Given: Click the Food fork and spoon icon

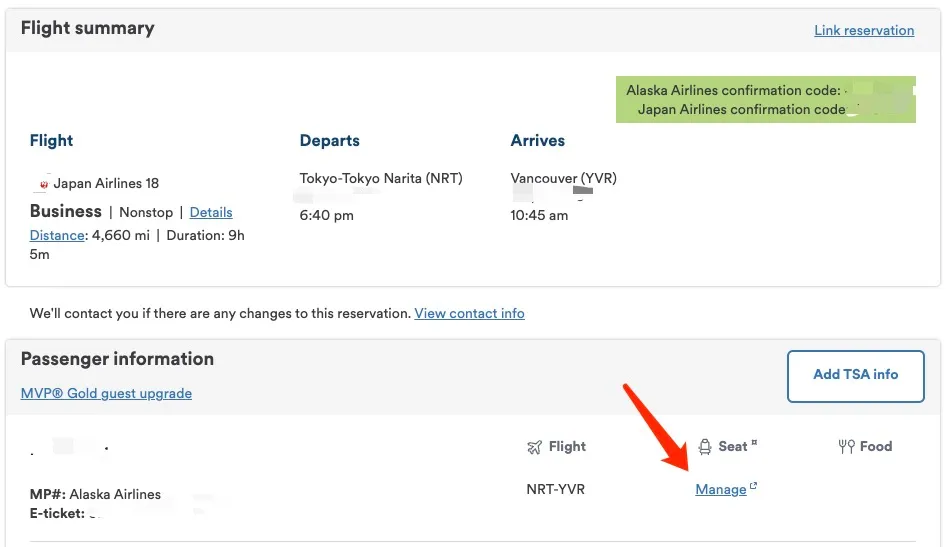Looking at the screenshot, I should 846,446.
